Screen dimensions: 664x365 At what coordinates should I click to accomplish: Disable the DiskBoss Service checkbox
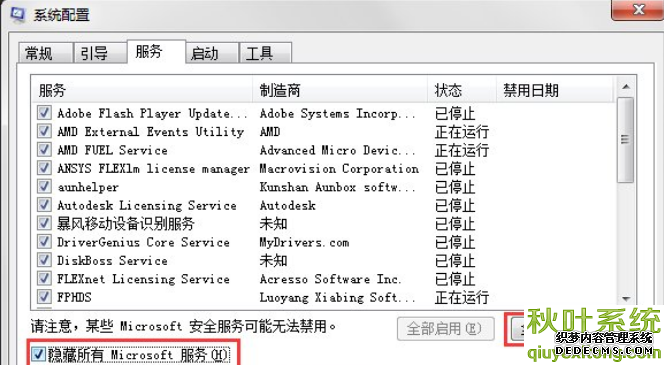[44, 260]
